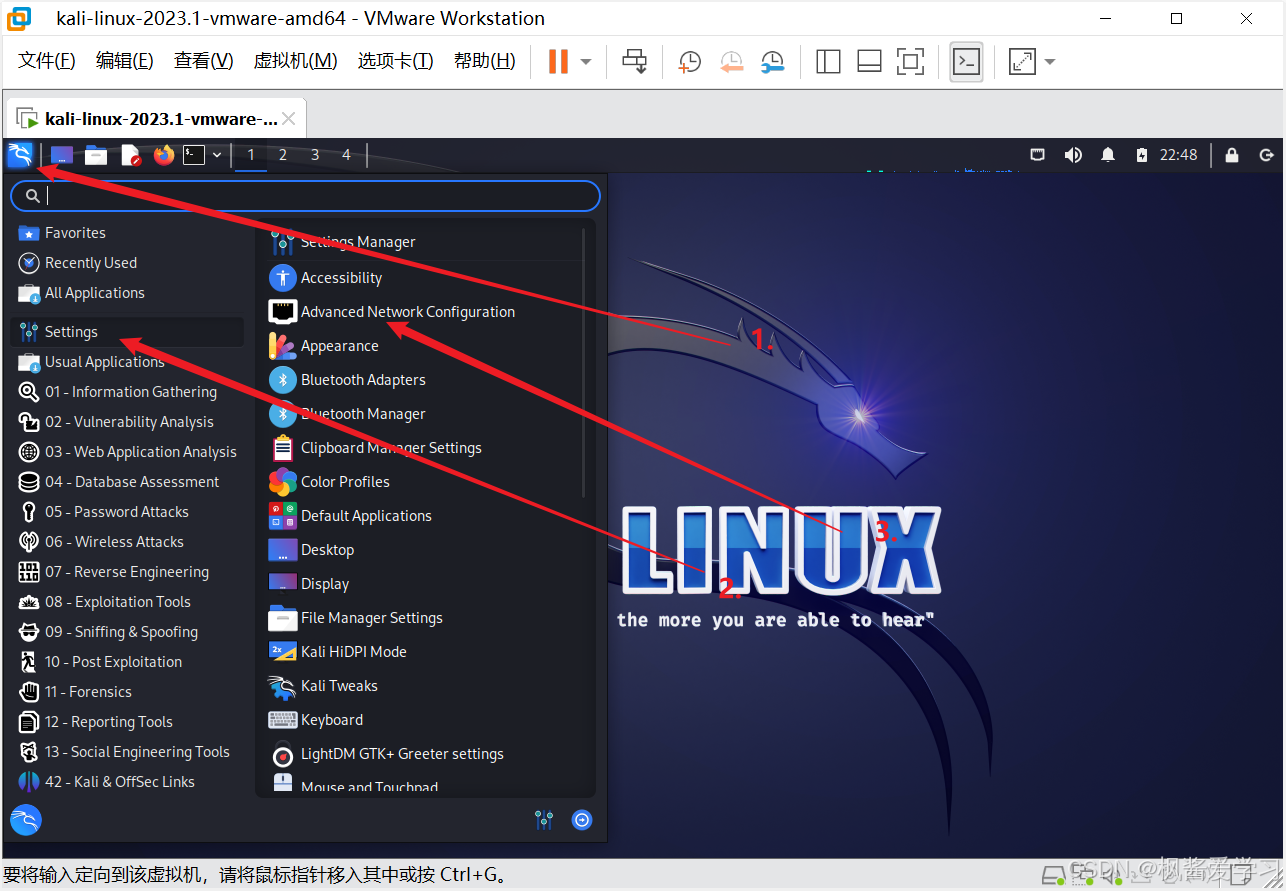This screenshot has width=1286, height=891.
Task: Switch to workspace 4
Action: point(347,155)
